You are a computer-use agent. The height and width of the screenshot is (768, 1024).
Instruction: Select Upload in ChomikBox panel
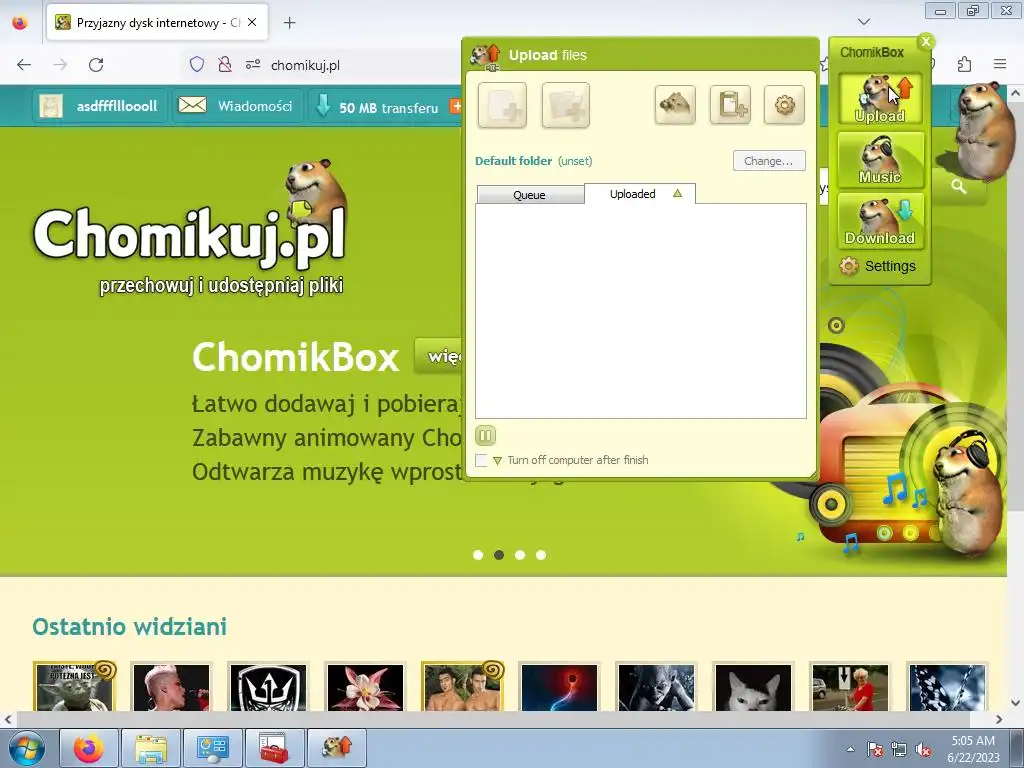[880, 99]
